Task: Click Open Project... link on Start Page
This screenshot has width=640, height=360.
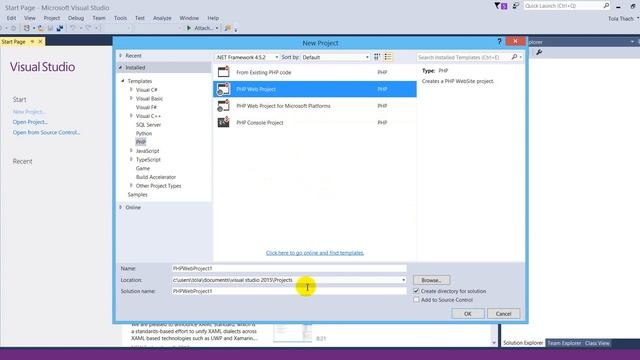Action: click(x=30, y=122)
